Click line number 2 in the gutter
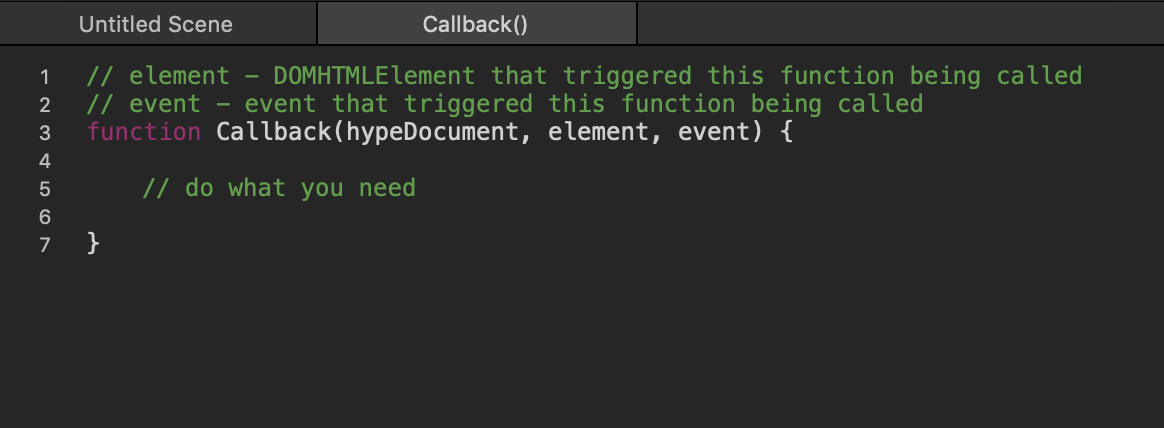 pyautogui.click(x=44, y=104)
